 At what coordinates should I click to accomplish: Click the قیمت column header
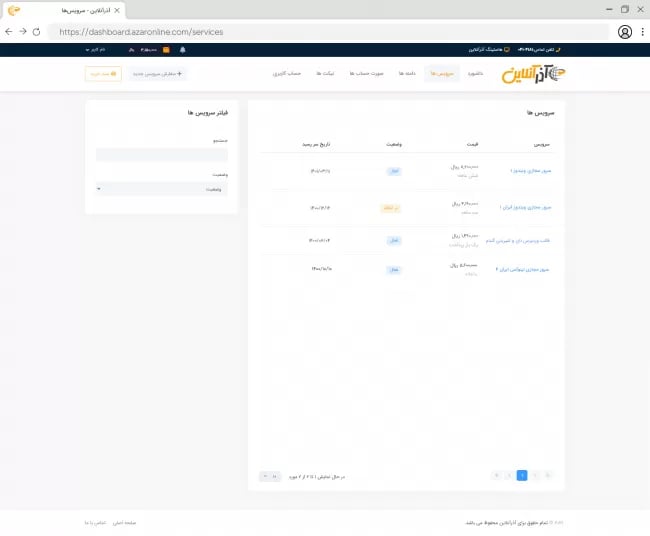[473, 144]
